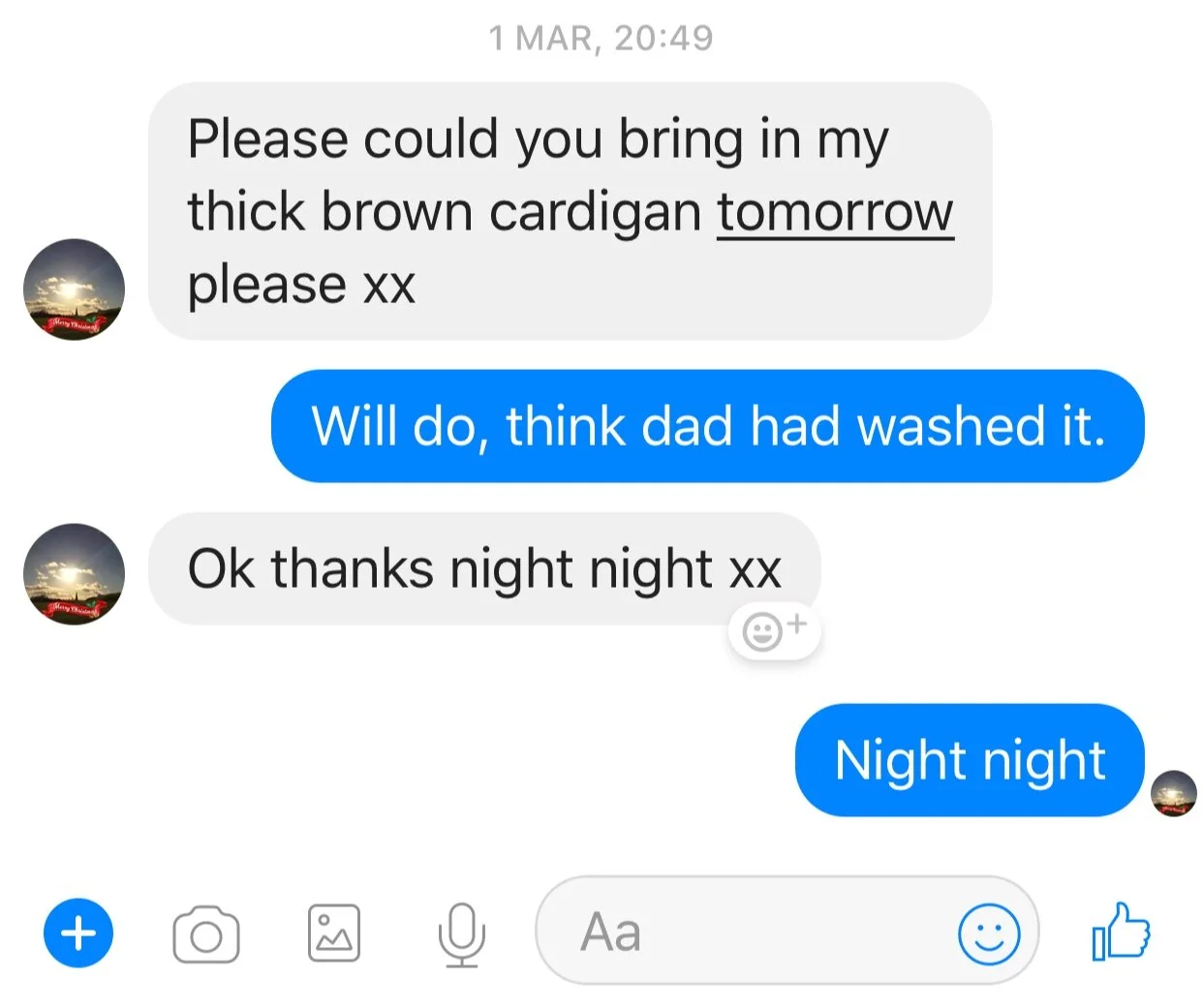
Task: Select the 'Ok thanks night night xx' bubble
Action: pos(484,568)
